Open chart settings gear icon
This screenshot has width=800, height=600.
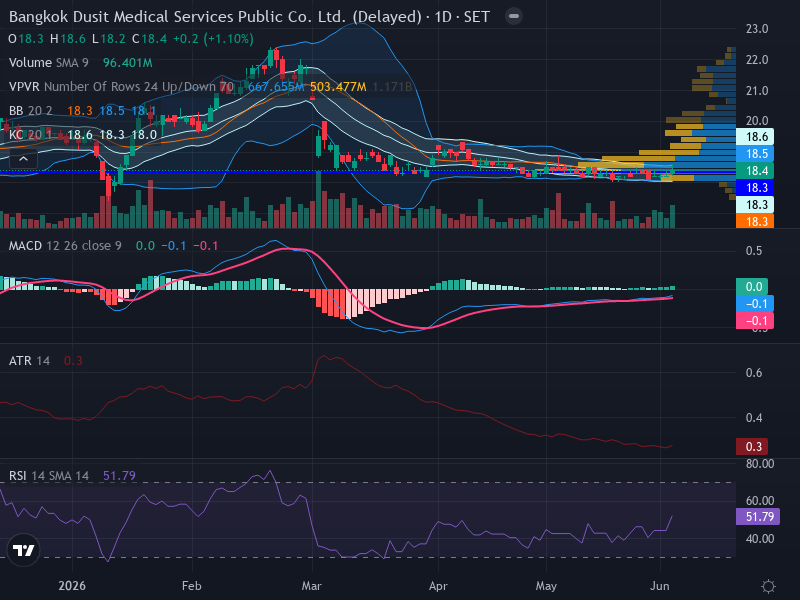click(x=768, y=586)
